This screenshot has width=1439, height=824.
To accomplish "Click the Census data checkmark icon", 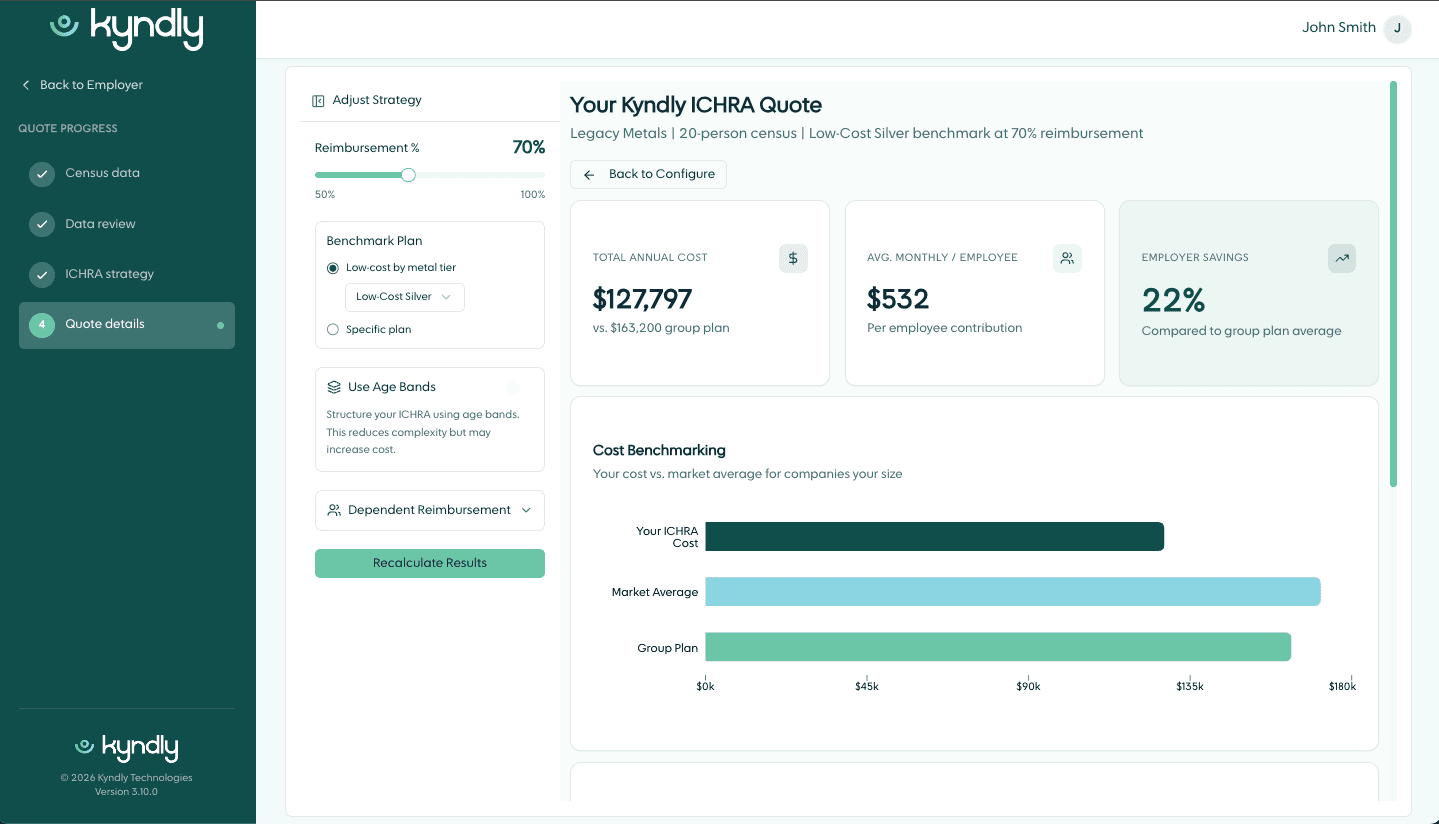I will pyautogui.click(x=41, y=174).
